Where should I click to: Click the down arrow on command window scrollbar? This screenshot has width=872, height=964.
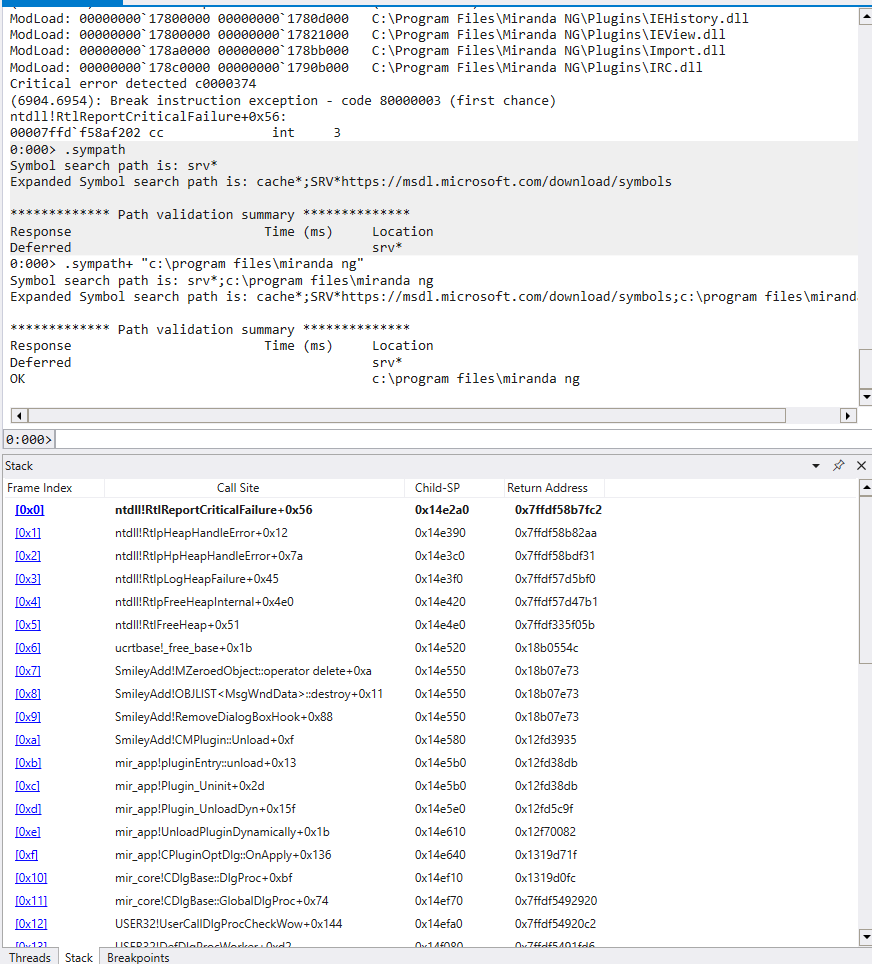[x=863, y=395]
